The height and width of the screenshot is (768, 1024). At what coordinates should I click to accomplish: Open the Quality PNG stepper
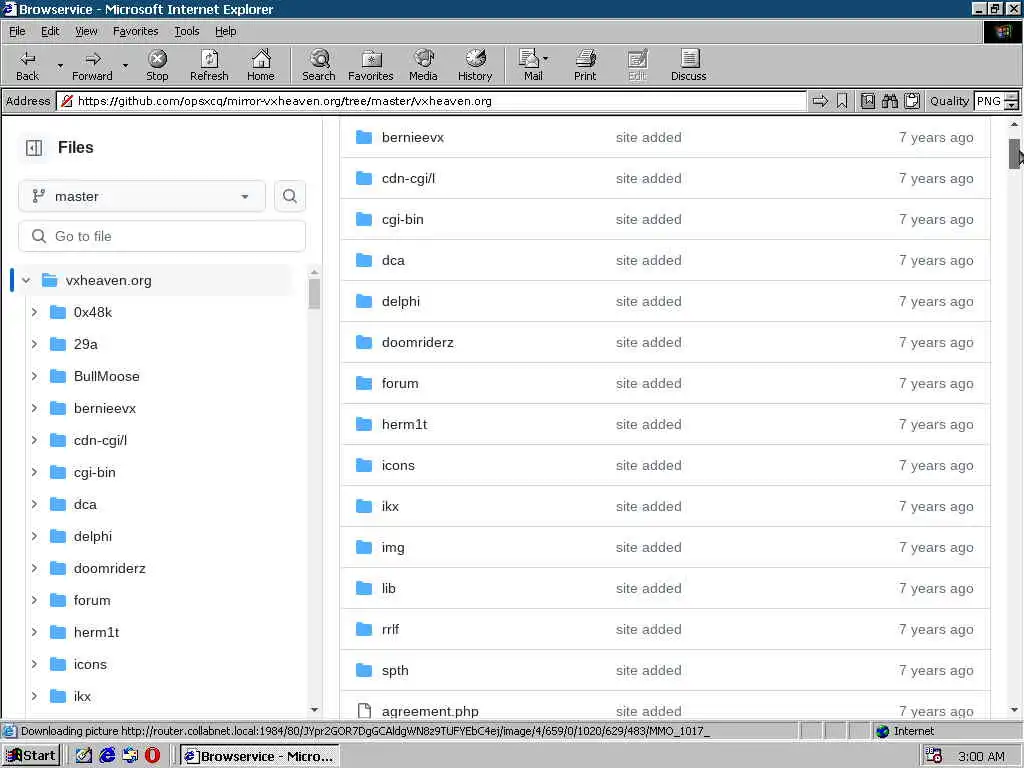click(x=1011, y=101)
